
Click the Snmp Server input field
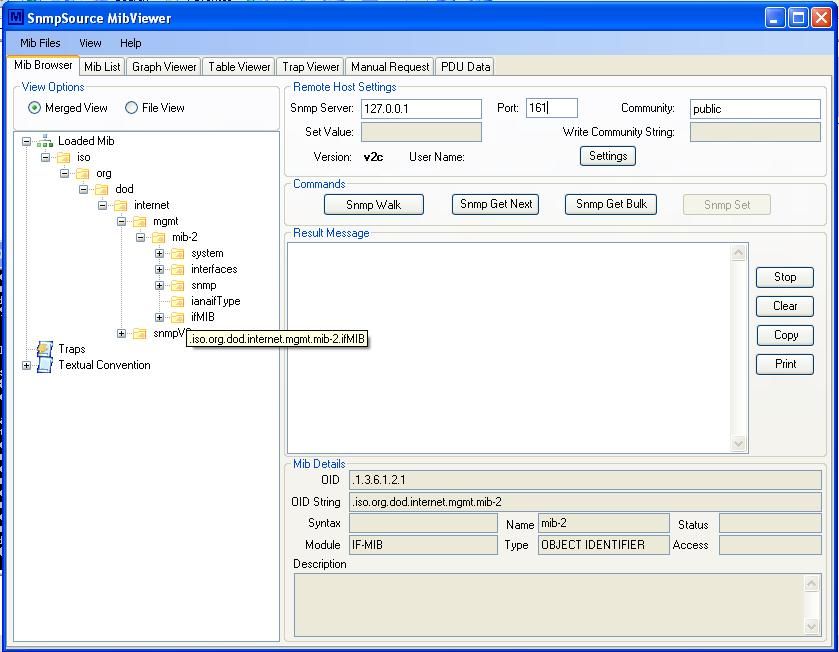[421, 108]
